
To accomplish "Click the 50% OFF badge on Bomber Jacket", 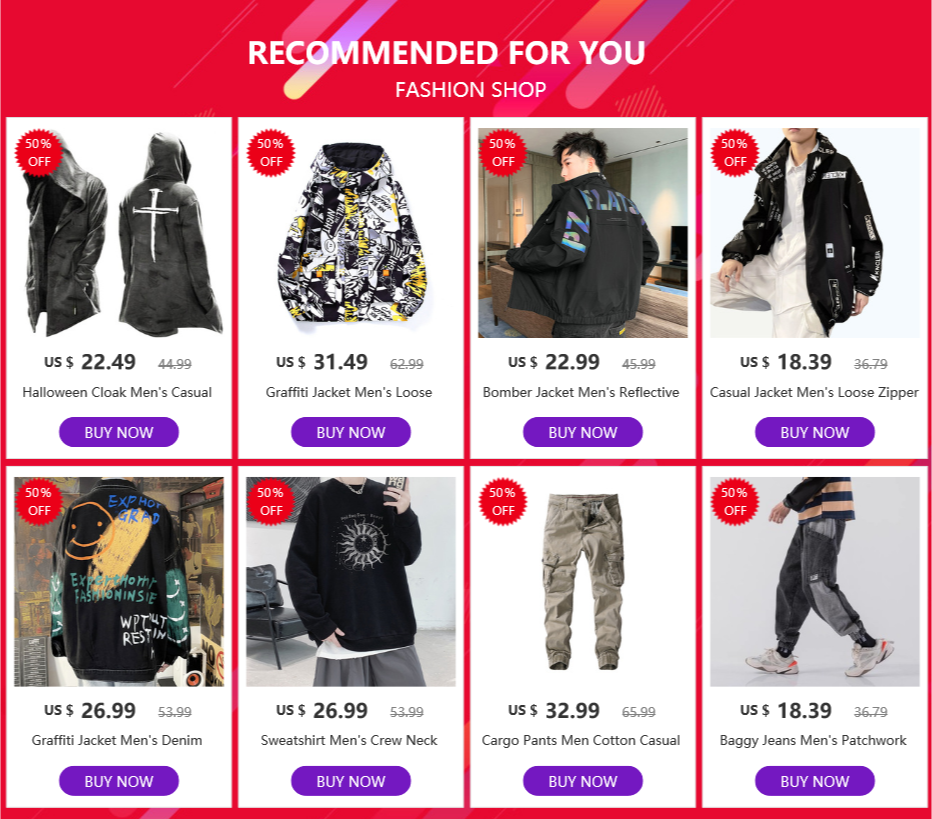I will pos(503,153).
